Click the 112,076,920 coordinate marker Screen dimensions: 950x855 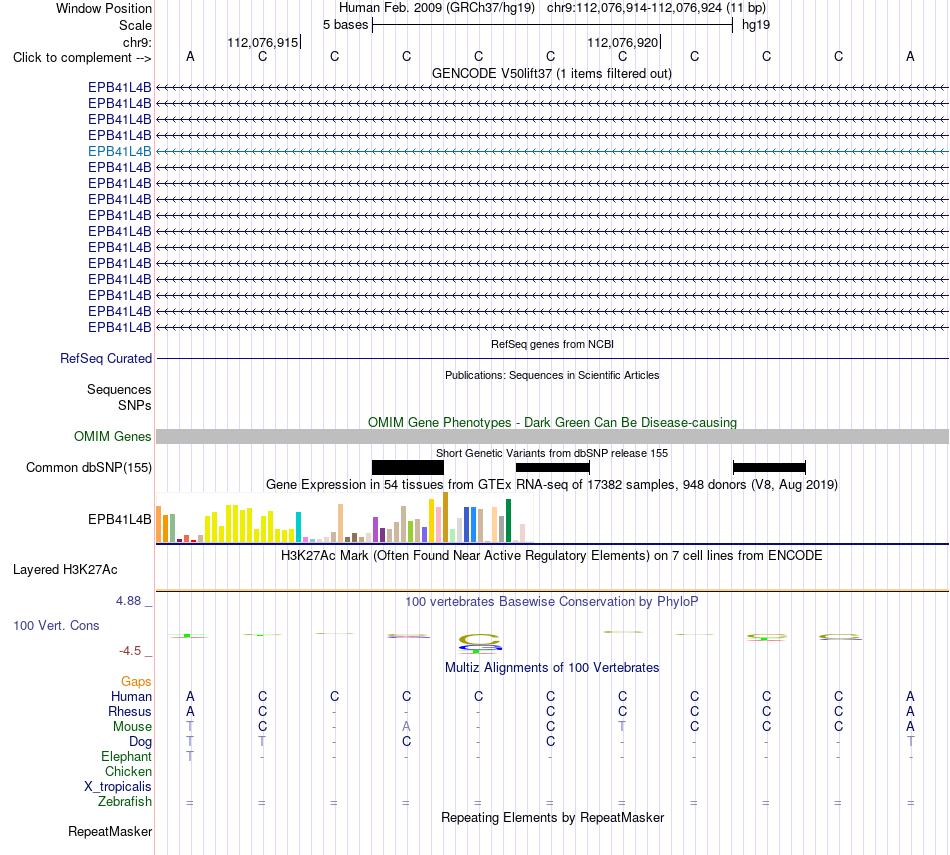[x=623, y=42]
